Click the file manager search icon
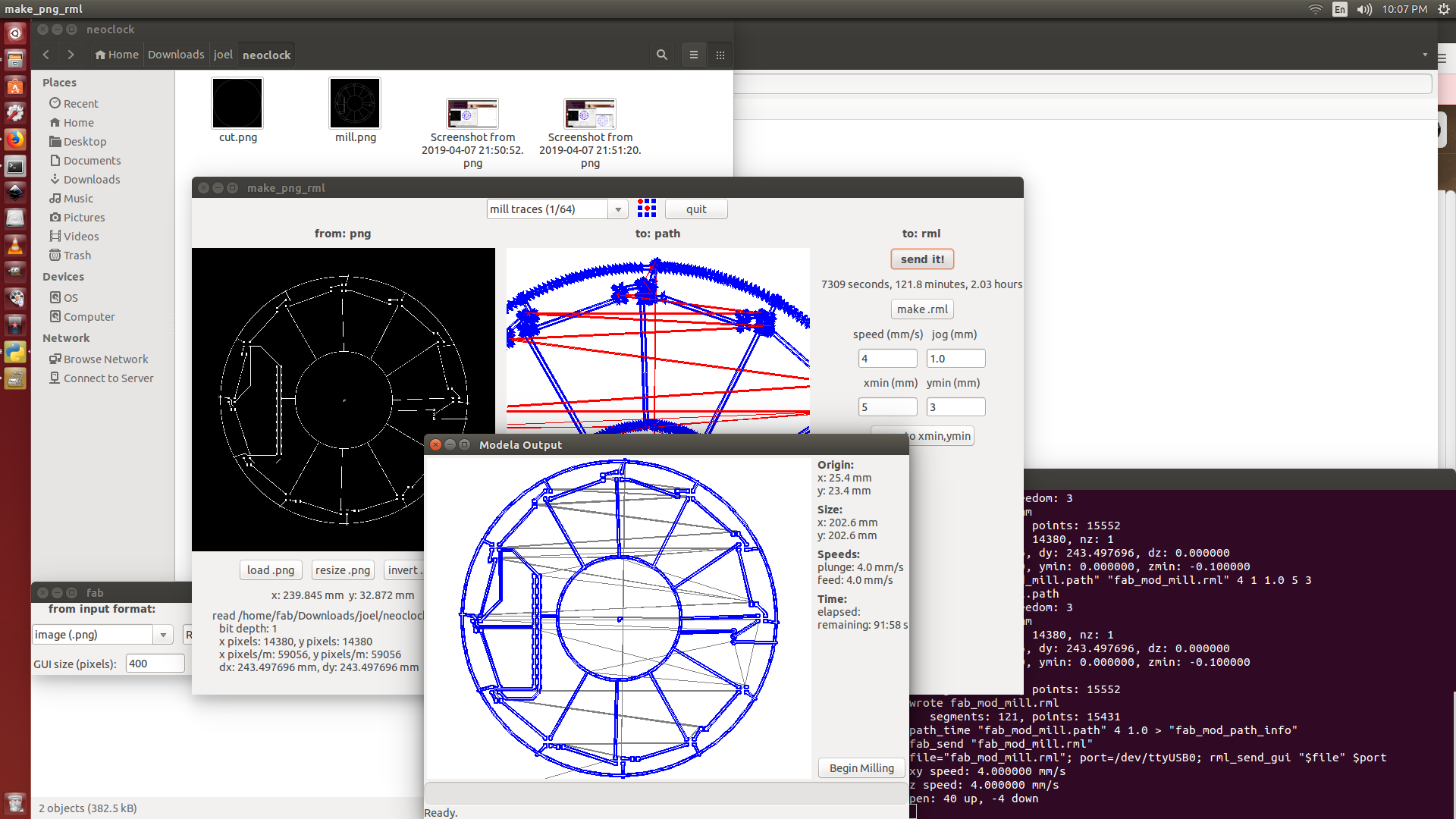The image size is (1456, 819). pyautogui.click(x=661, y=55)
